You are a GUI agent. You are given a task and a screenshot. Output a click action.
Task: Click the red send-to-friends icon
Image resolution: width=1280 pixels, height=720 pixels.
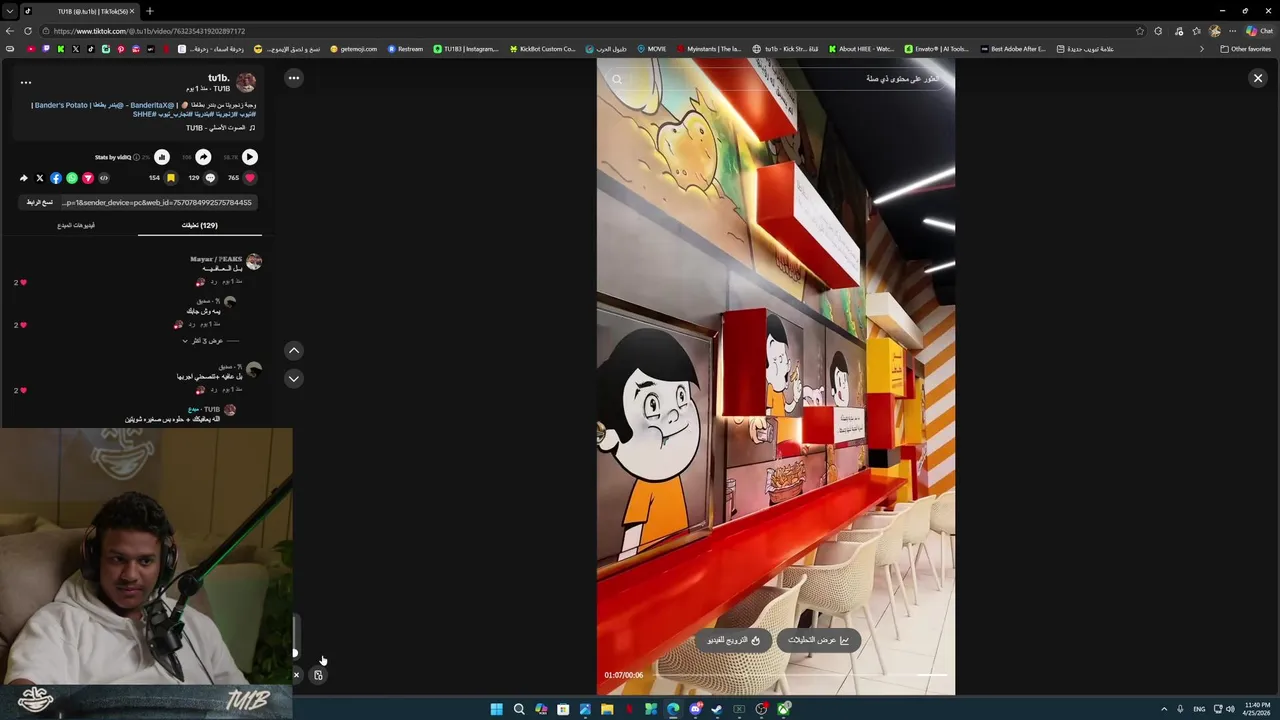pyautogui.click(x=88, y=178)
